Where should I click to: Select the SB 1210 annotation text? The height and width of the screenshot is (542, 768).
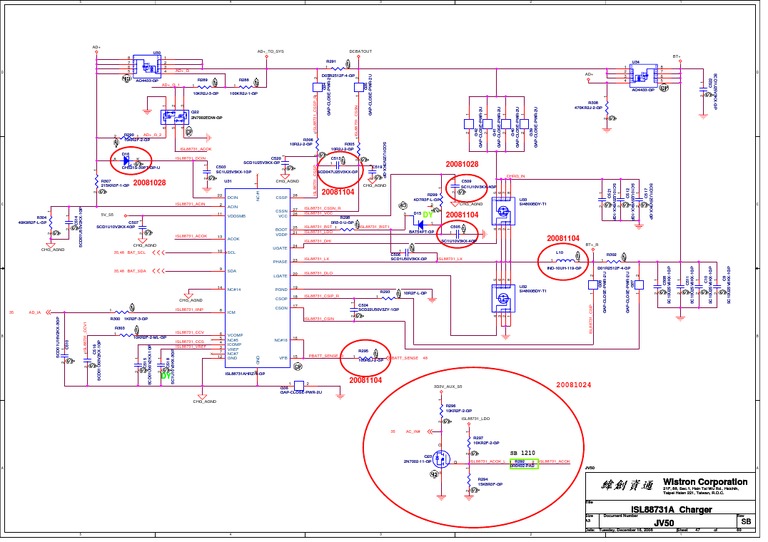coord(523,453)
